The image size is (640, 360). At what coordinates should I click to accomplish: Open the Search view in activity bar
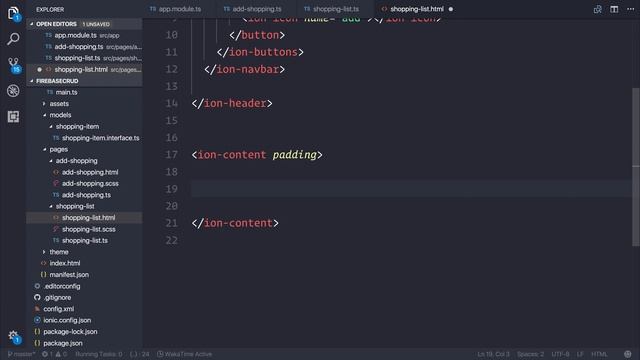click(x=13, y=39)
